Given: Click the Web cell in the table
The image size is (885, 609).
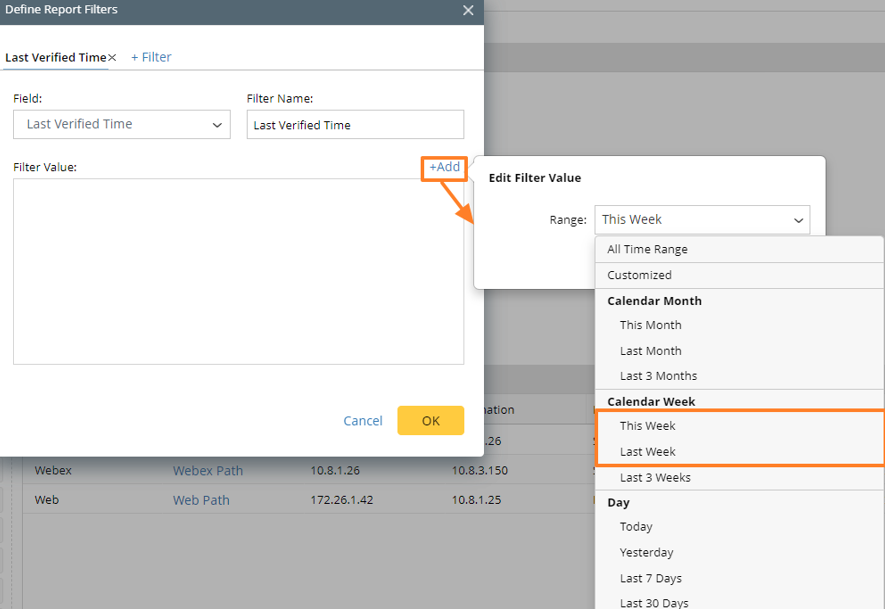Looking at the screenshot, I should pos(46,500).
